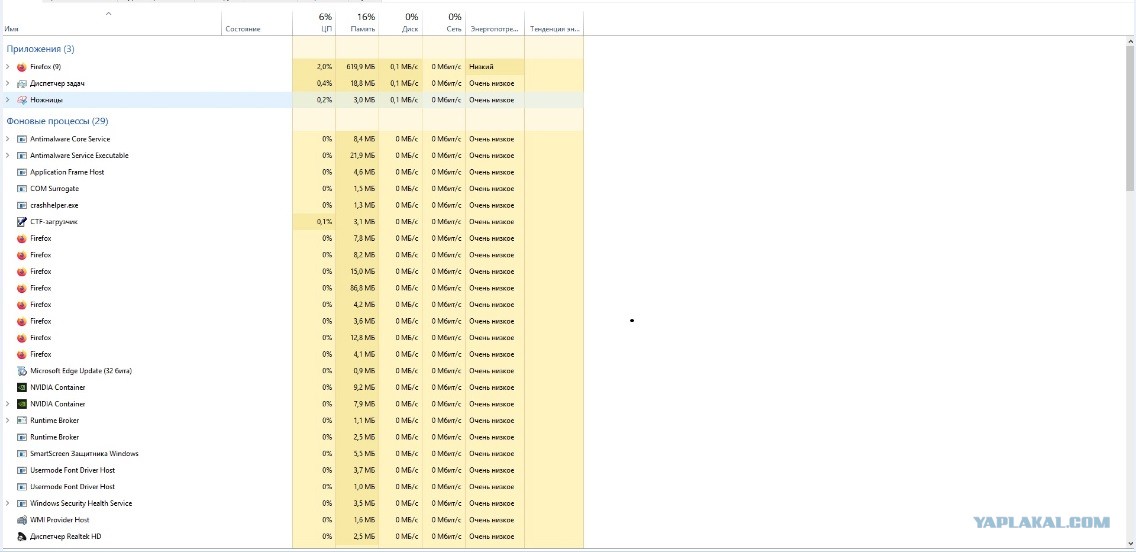The height and width of the screenshot is (552, 1136).
Task: Click the crashhelper.exe process icon
Action: coord(22,205)
